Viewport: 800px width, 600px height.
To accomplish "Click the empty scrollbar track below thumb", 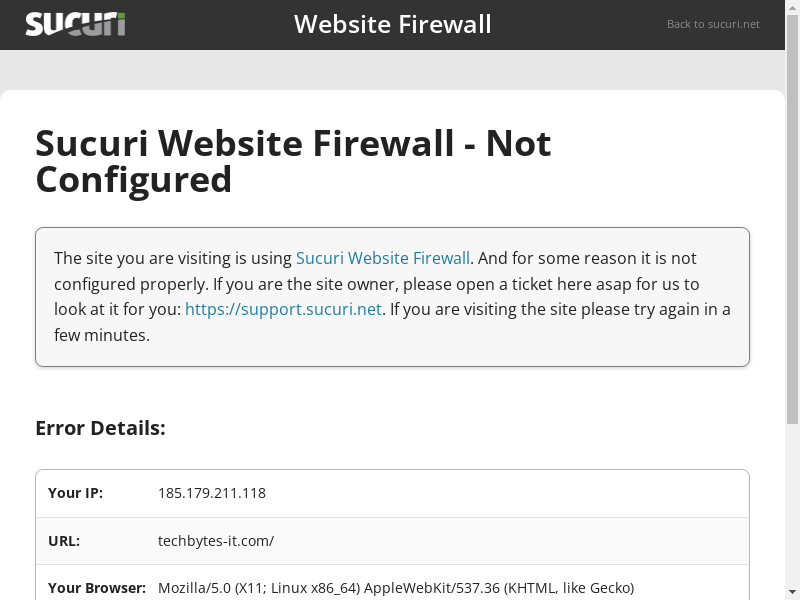I will click(x=792, y=505).
